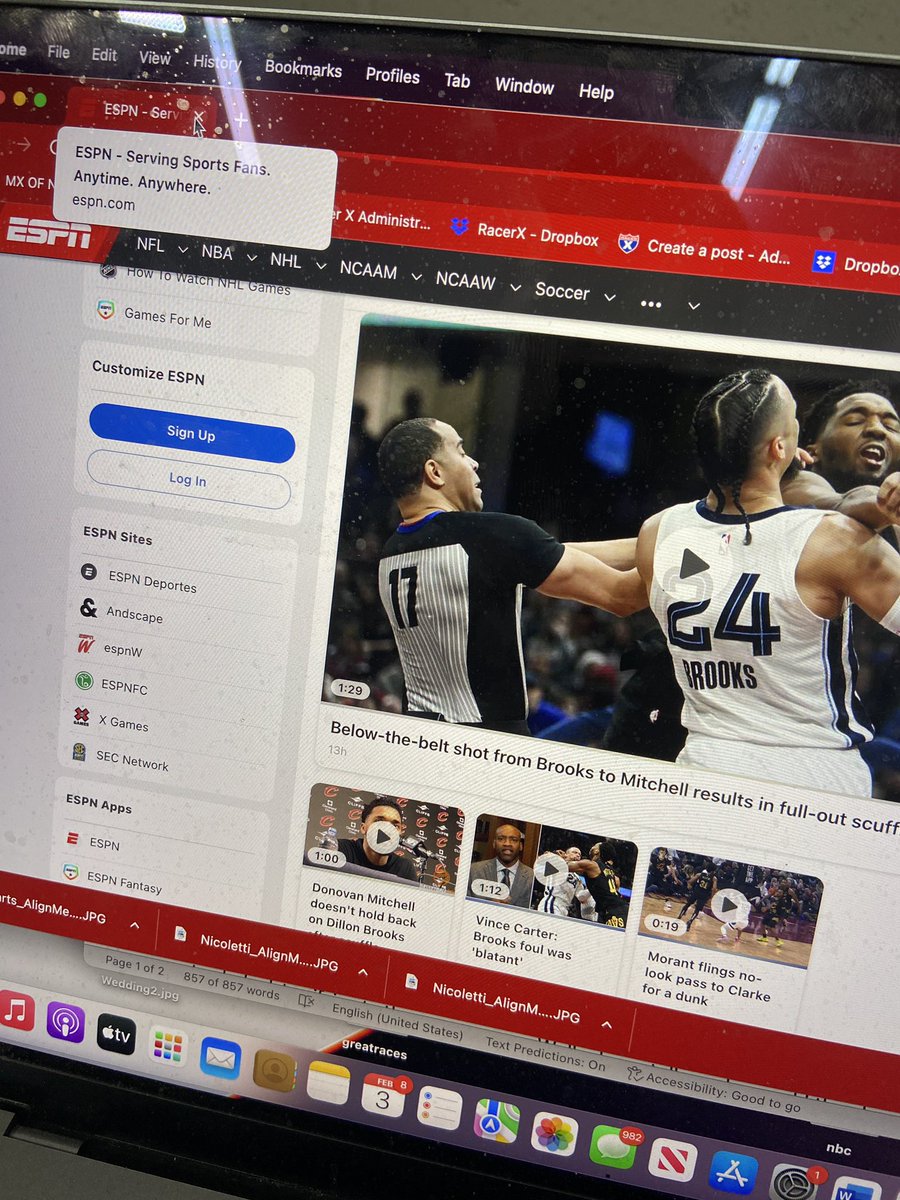This screenshot has width=900, height=1200.
Task: Click the SEC Network site icon
Action: 79,752
